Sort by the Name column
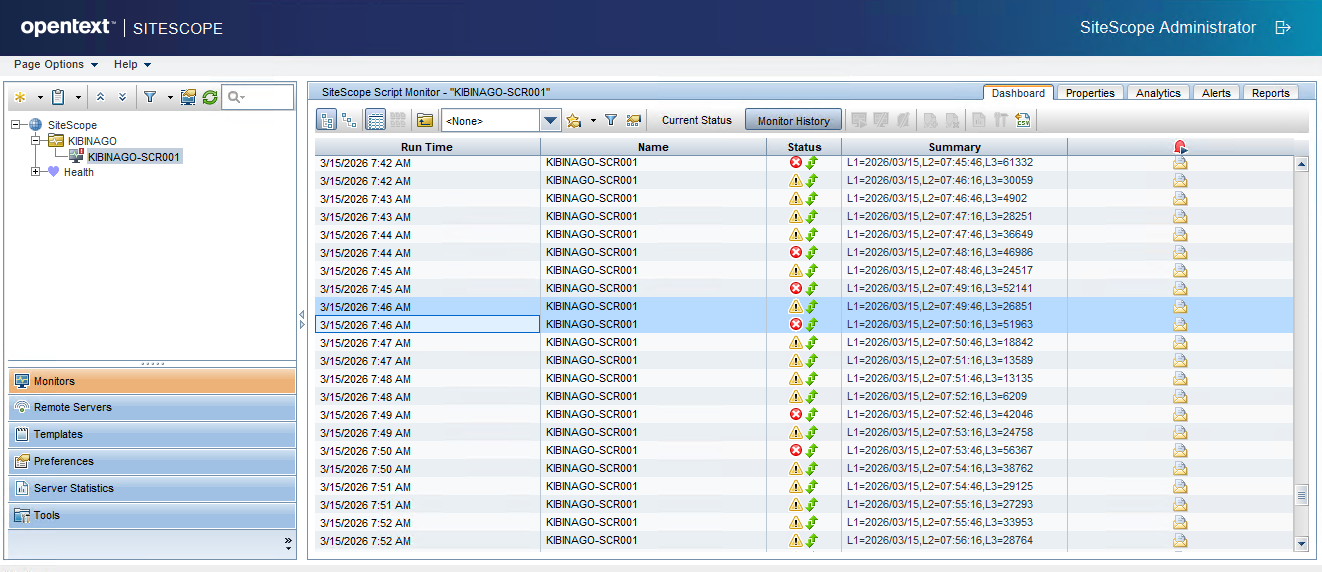 click(x=653, y=147)
